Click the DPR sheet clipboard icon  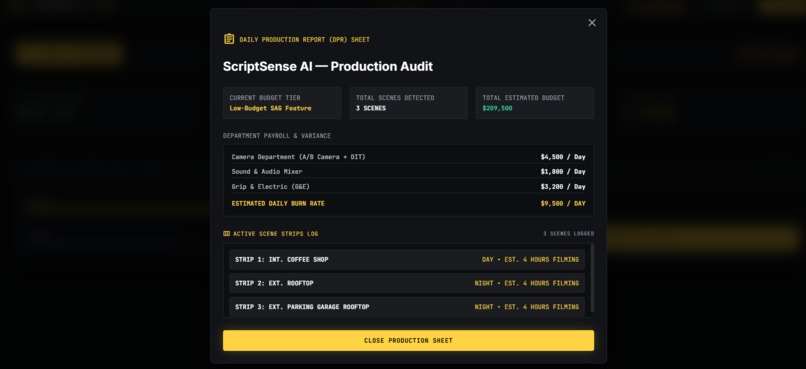click(x=229, y=39)
